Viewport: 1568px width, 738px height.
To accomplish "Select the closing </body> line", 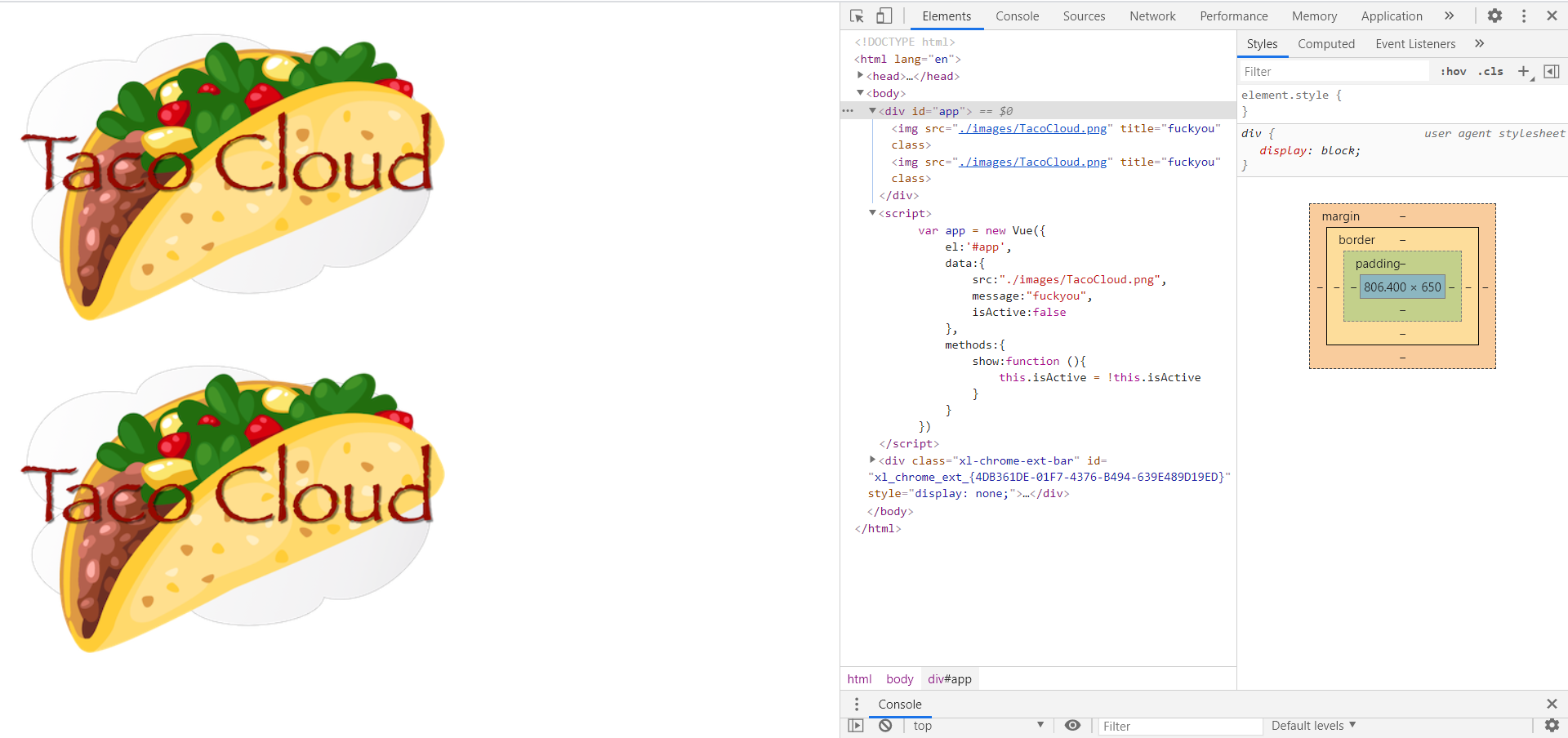I will 890,512.
